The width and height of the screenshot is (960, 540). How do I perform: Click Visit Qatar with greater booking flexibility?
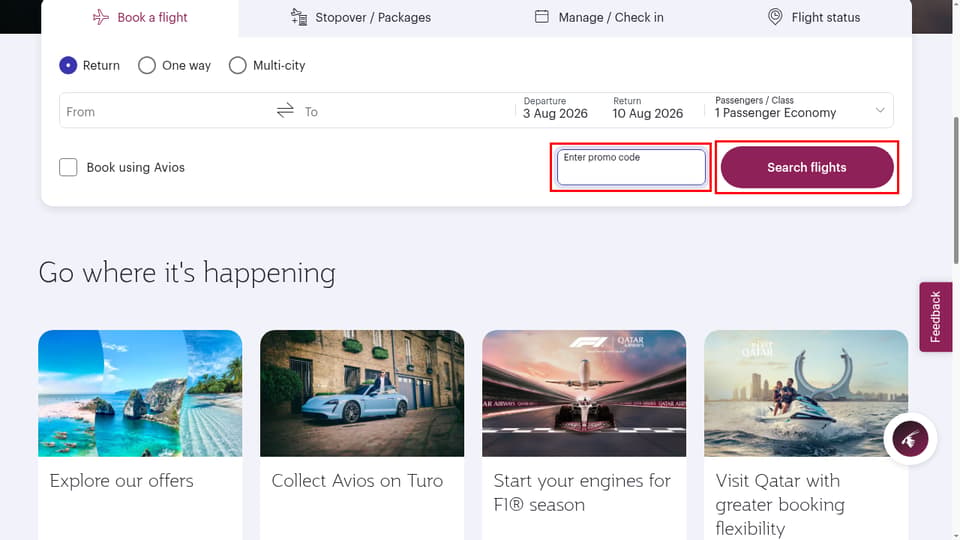[x=780, y=504]
